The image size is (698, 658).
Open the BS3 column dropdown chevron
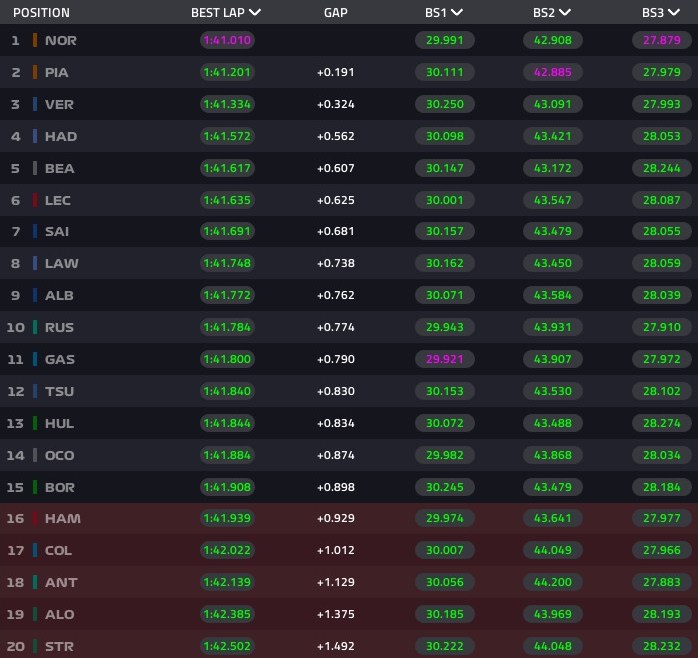[674, 12]
